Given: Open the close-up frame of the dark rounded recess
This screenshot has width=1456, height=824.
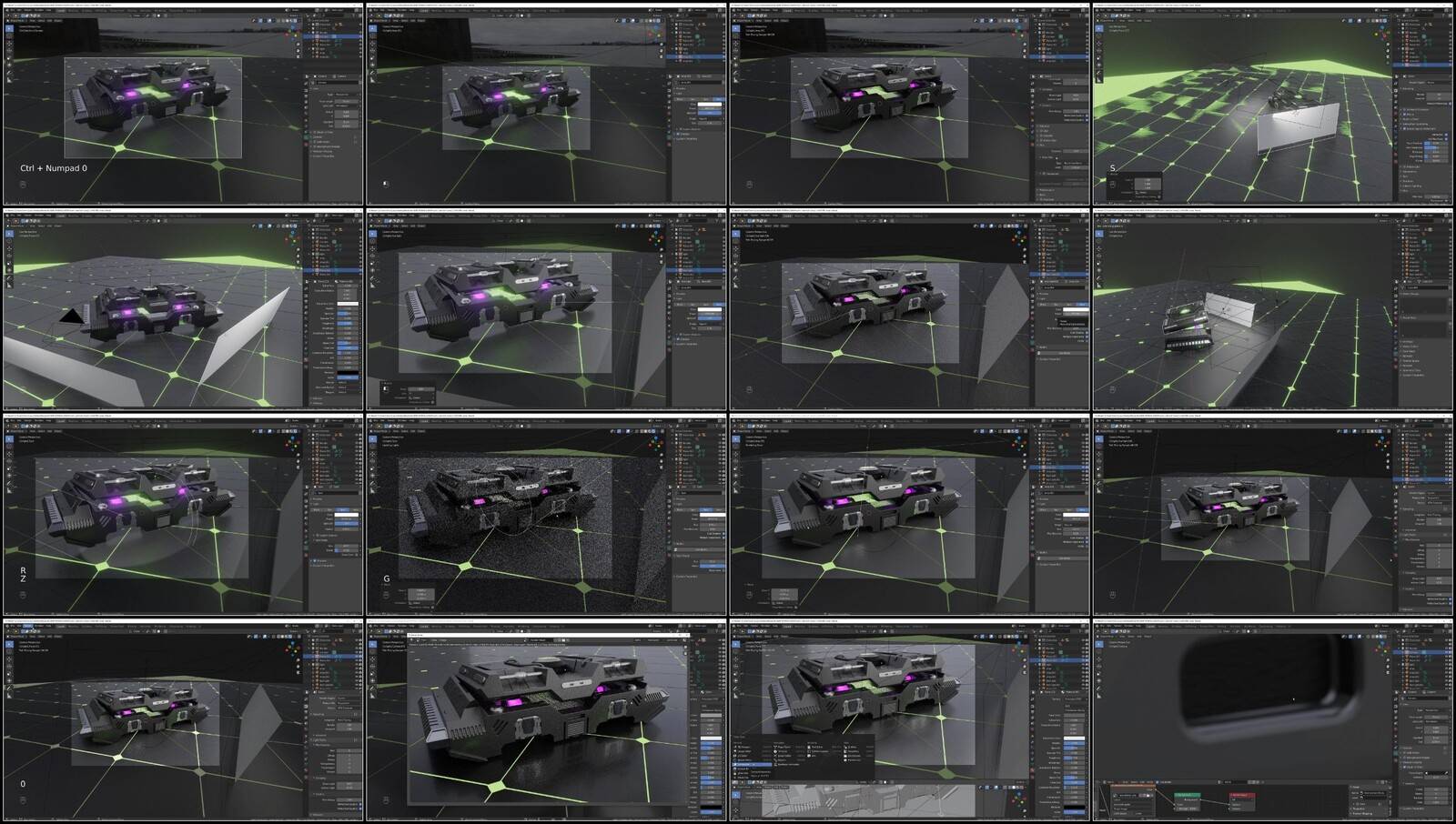Looking at the screenshot, I should [x=1273, y=720].
